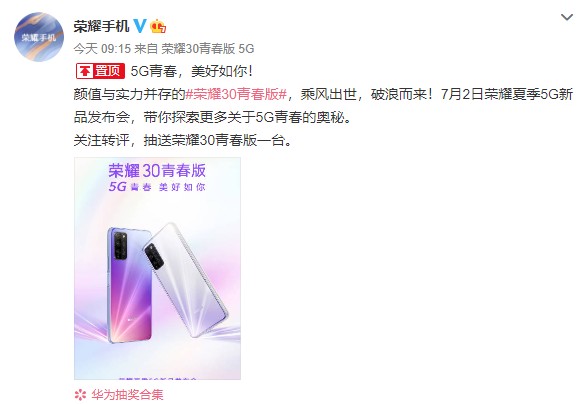Image resolution: width=579 pixels, height=404 pixels.
Task: Click the poster slogan 5G青春 美好如你
Action: (157, 187)
